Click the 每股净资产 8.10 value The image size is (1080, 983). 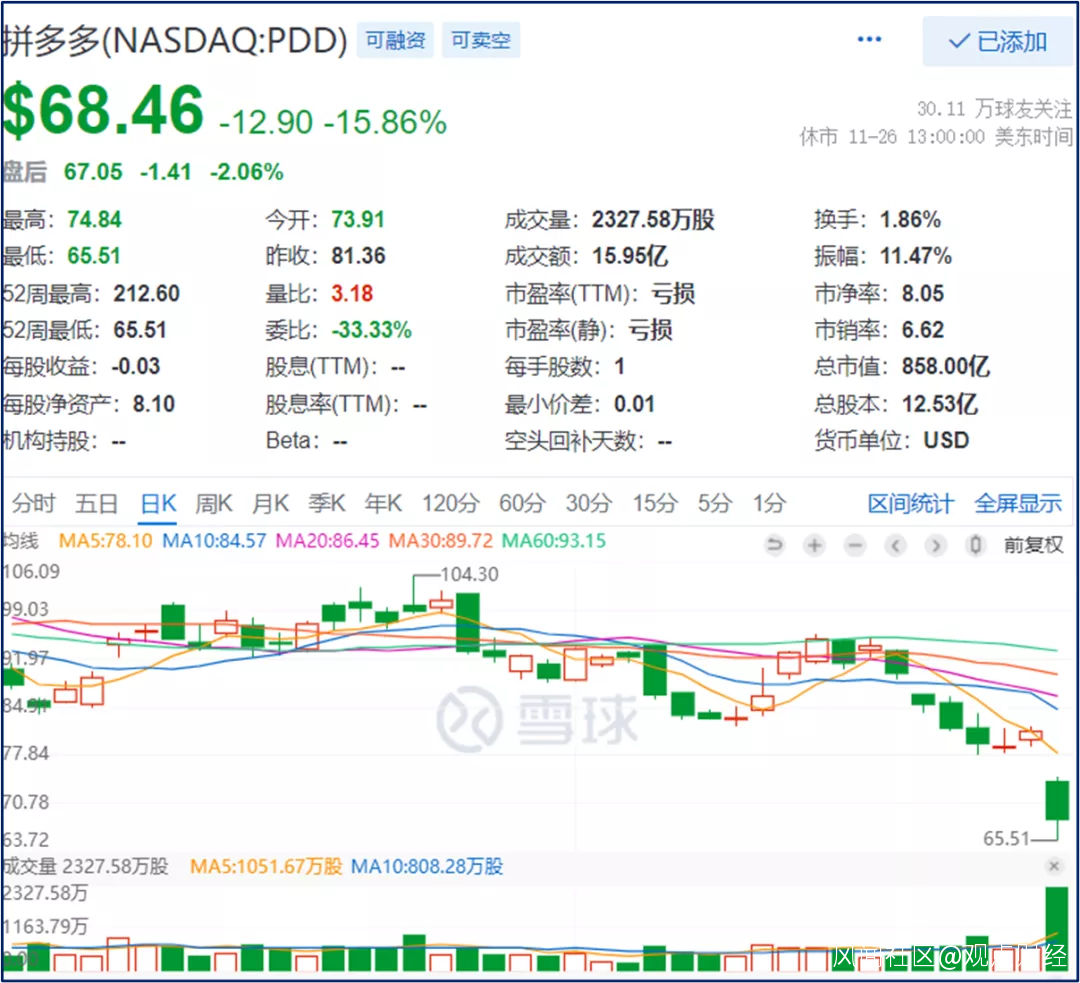pos(154,404)
